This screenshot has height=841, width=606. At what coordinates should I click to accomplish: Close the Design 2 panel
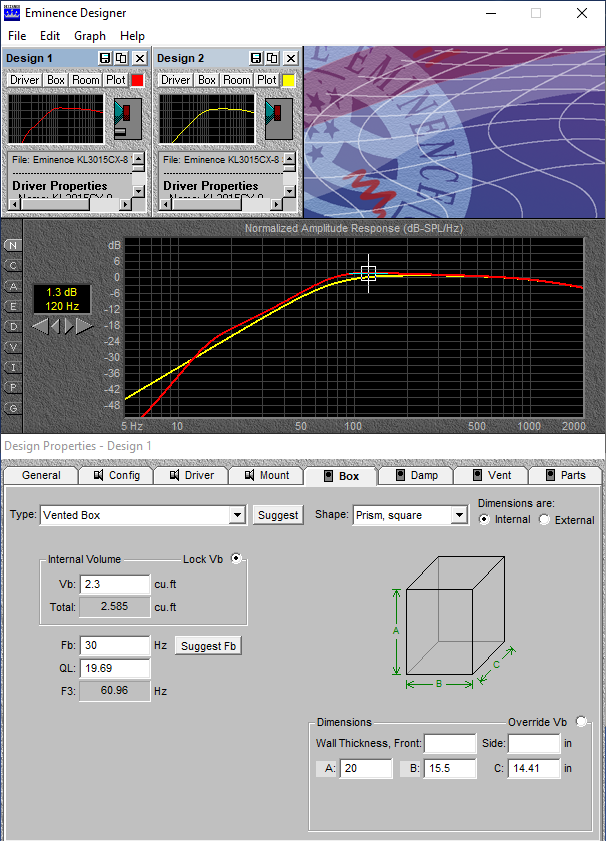point(291,58)
